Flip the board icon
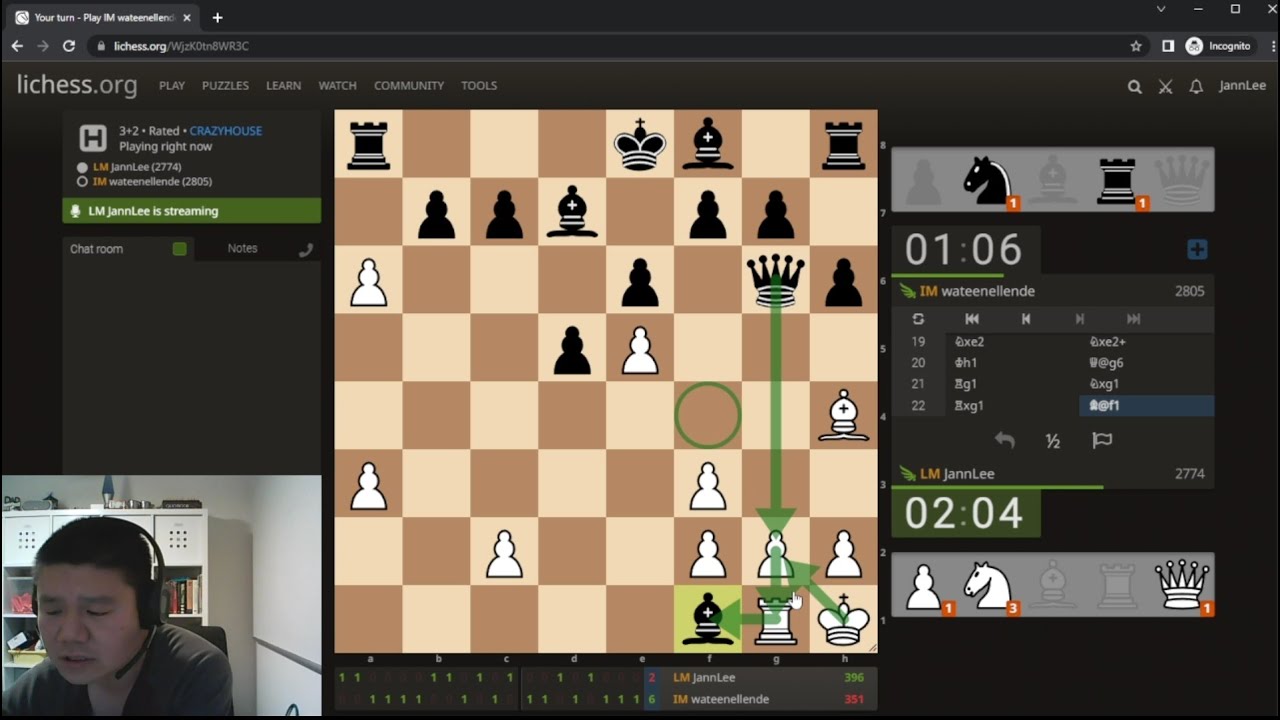1280x720 pixels. click(918, 319)
